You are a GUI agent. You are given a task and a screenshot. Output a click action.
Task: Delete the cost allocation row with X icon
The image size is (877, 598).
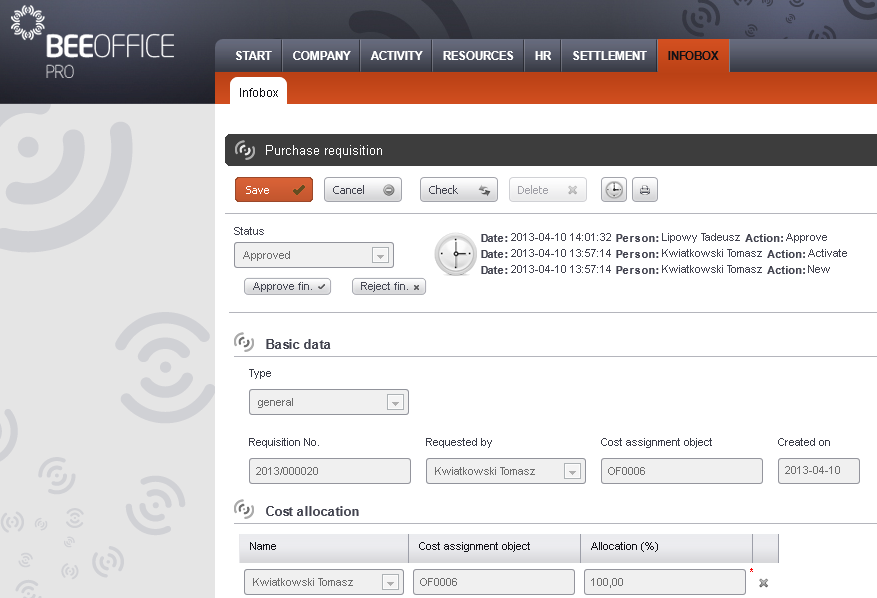tap(763, 583)
